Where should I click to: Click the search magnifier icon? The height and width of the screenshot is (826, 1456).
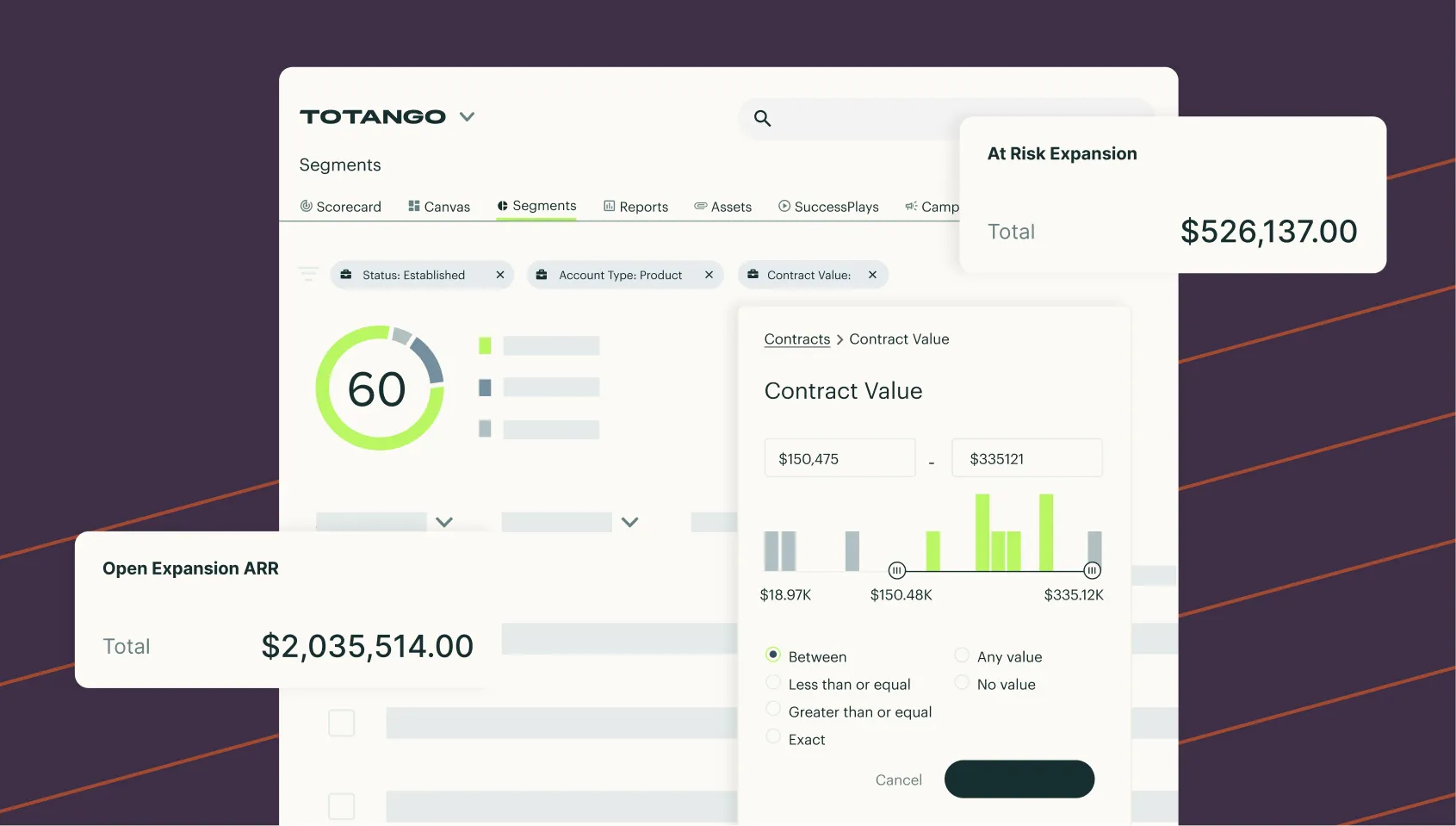tap(762, 118)
